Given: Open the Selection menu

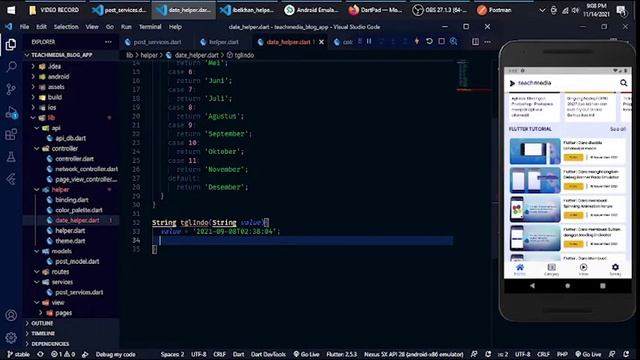Looking at the screenshot, I should [66, 27].
